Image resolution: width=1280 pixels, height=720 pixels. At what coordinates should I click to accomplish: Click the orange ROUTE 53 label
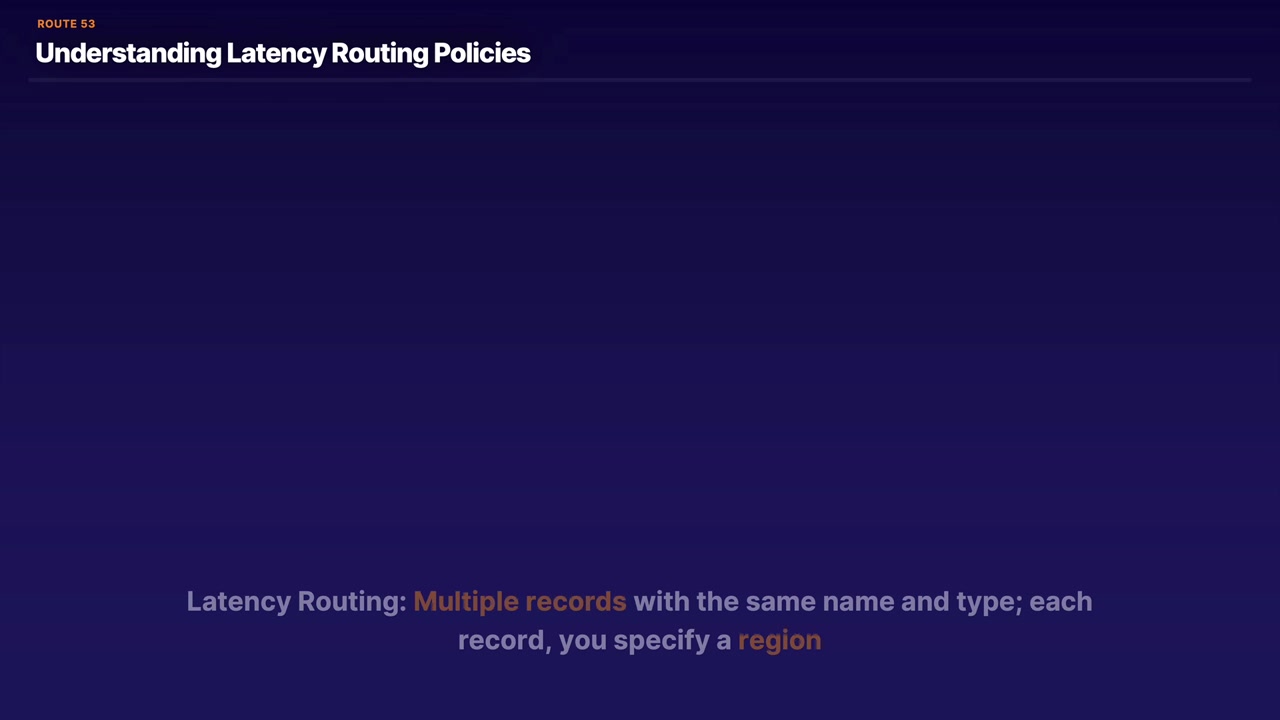pos(66,24)
